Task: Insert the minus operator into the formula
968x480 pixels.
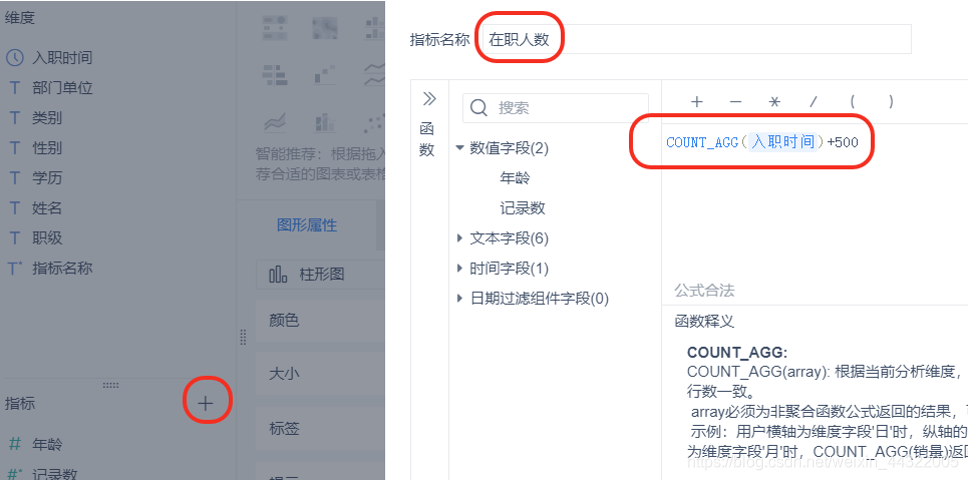Action: click(735, 102)
